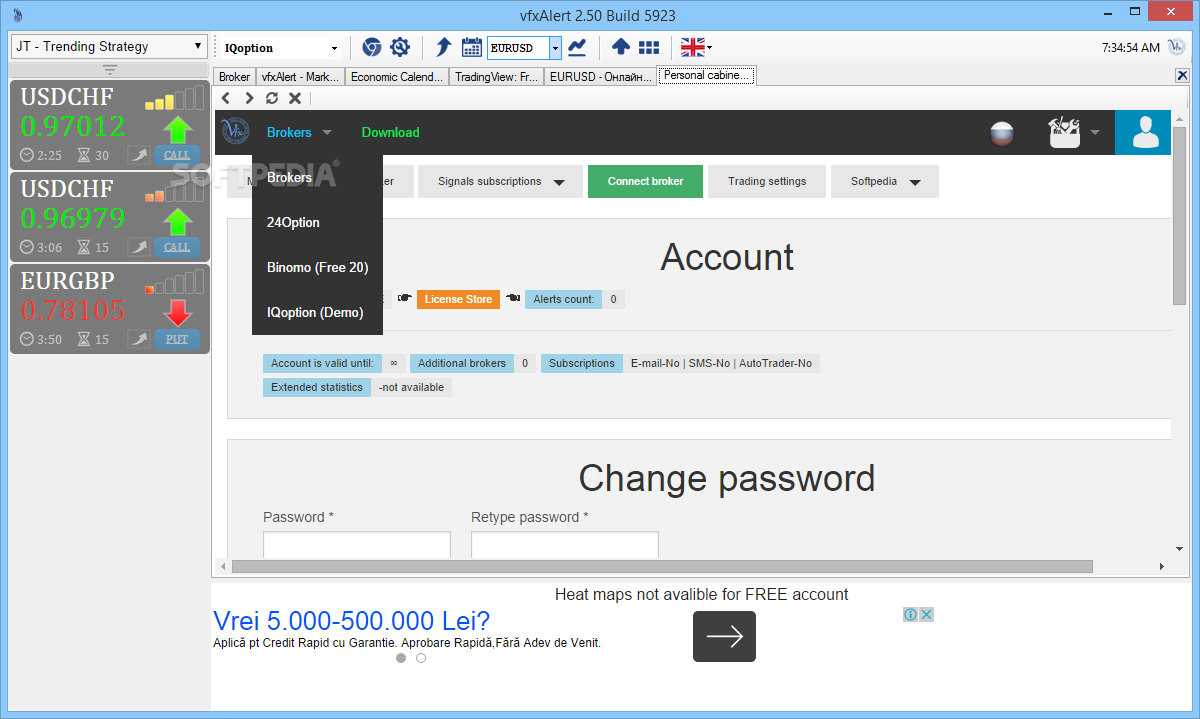Viewport: 1200px width, 719px height.
Task: Click the UK flag language icon
Action: 692,47
